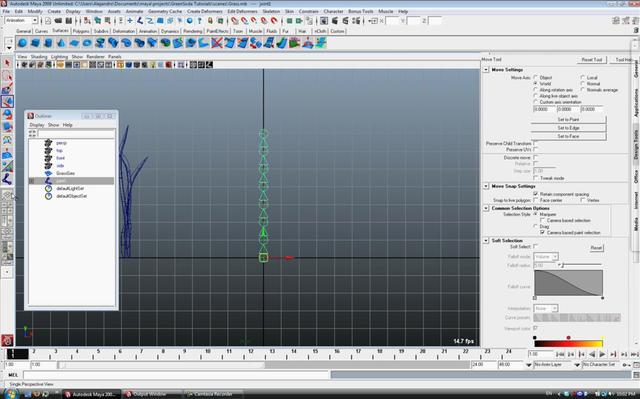Click the Maya icon at toolbox bottom
Image resolution: width=640 pixels, height=399 pixels.
tap(7, 340)
